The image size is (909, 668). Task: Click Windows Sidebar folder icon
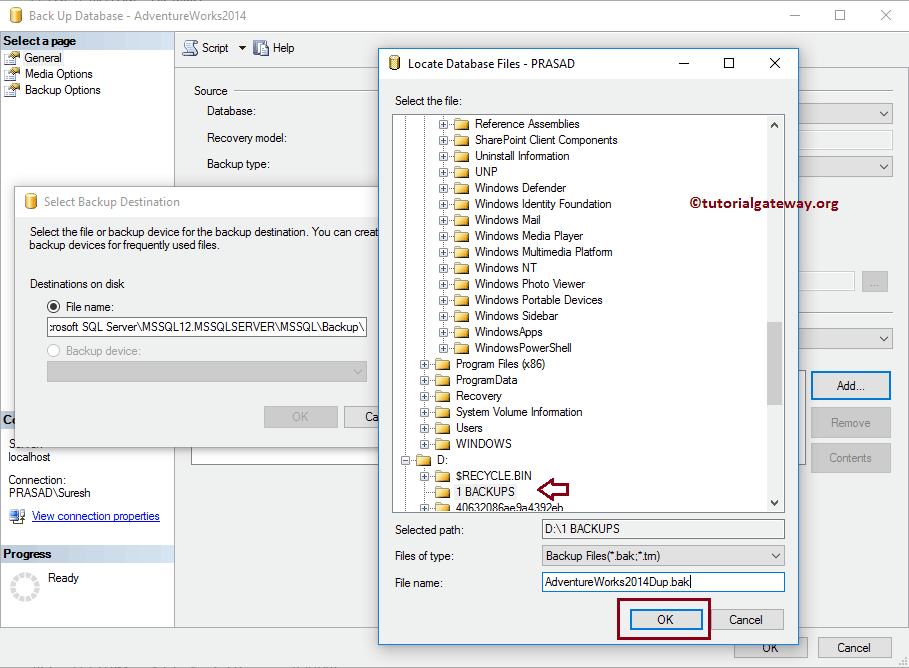pos(461,316)
